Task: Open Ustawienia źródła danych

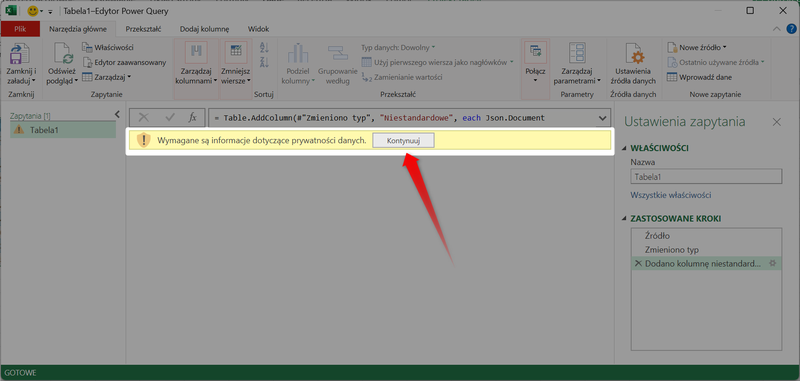Action: click(x=633, y=63)
